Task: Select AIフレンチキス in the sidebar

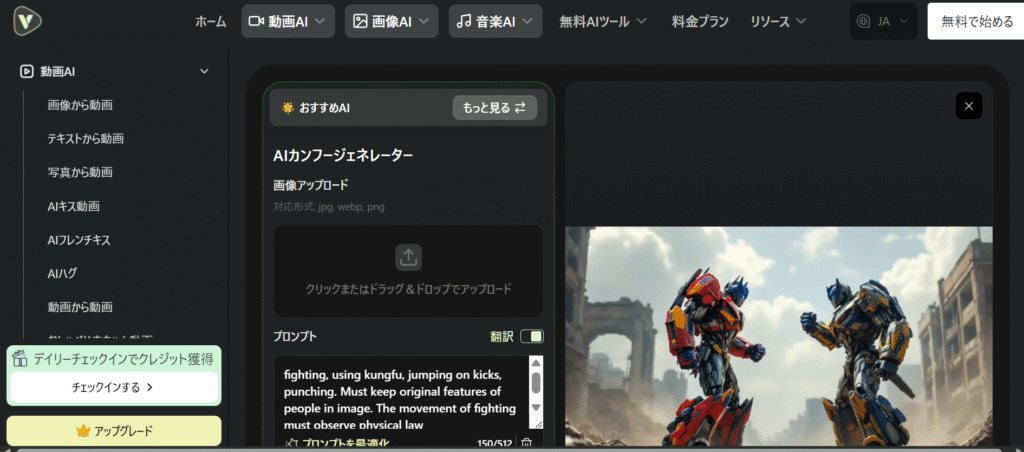Action: (79, 240)
